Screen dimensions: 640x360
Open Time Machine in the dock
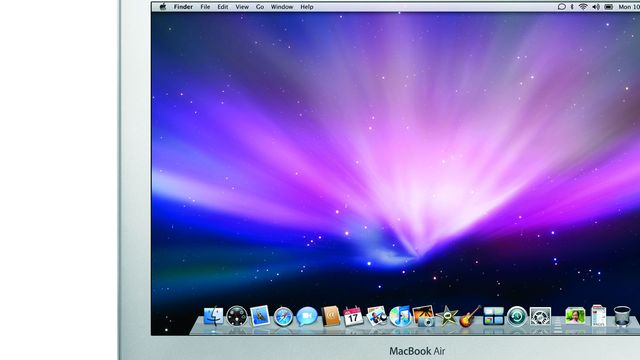[x=517, y=316]
